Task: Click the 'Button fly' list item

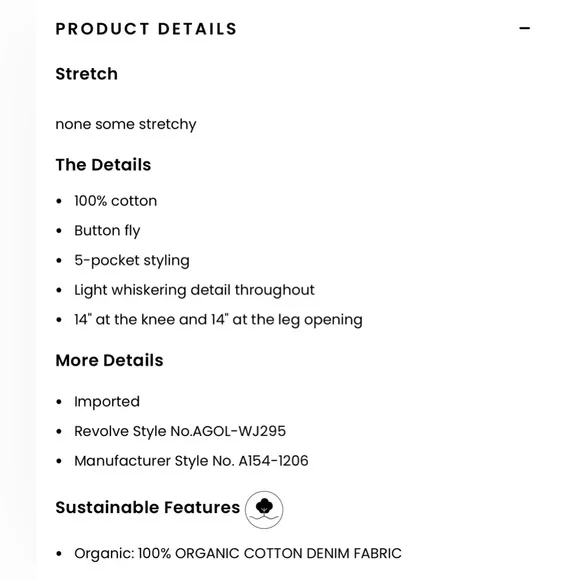Action: click(107, 231)
